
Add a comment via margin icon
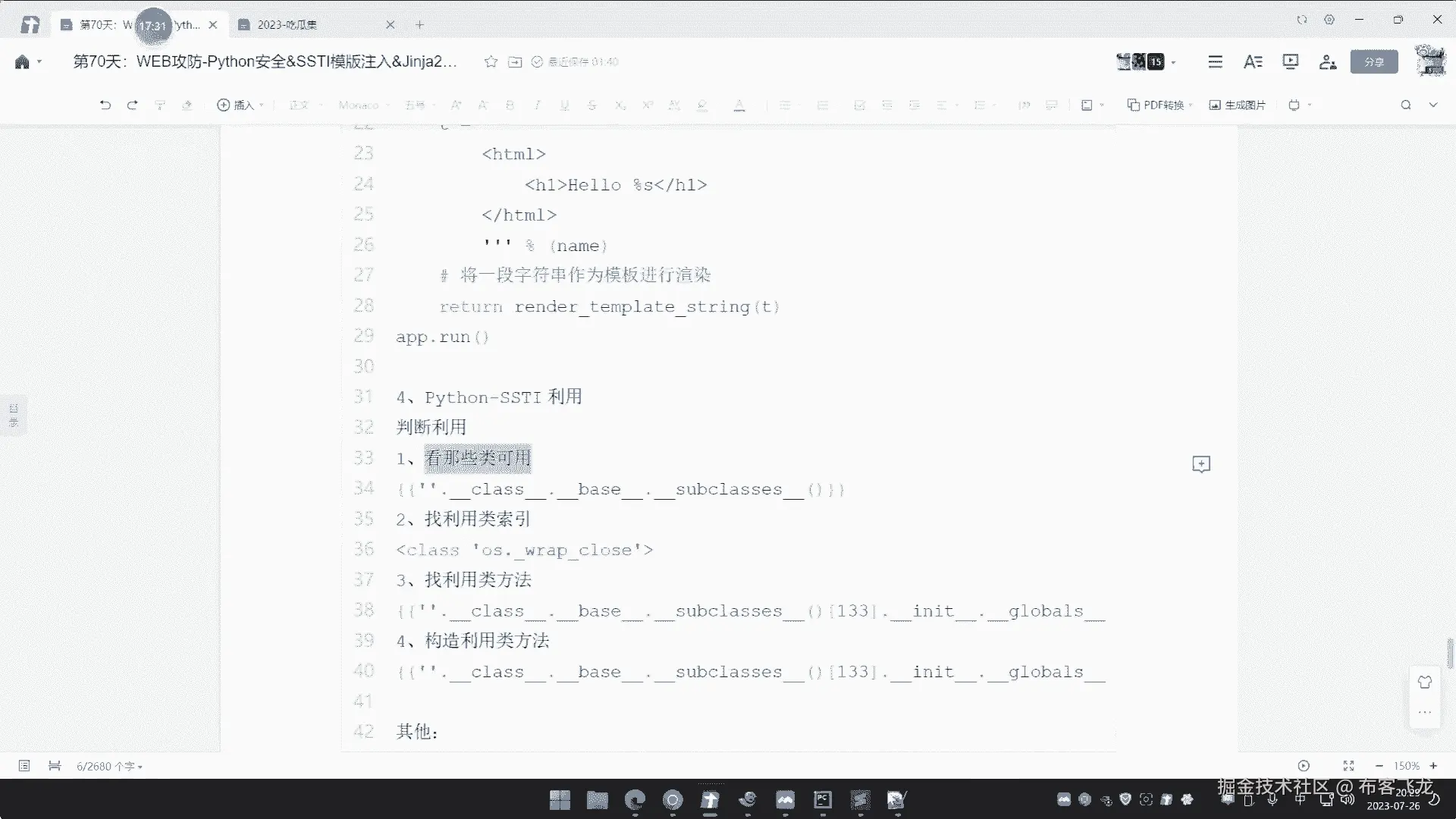tap(1201, 464)
